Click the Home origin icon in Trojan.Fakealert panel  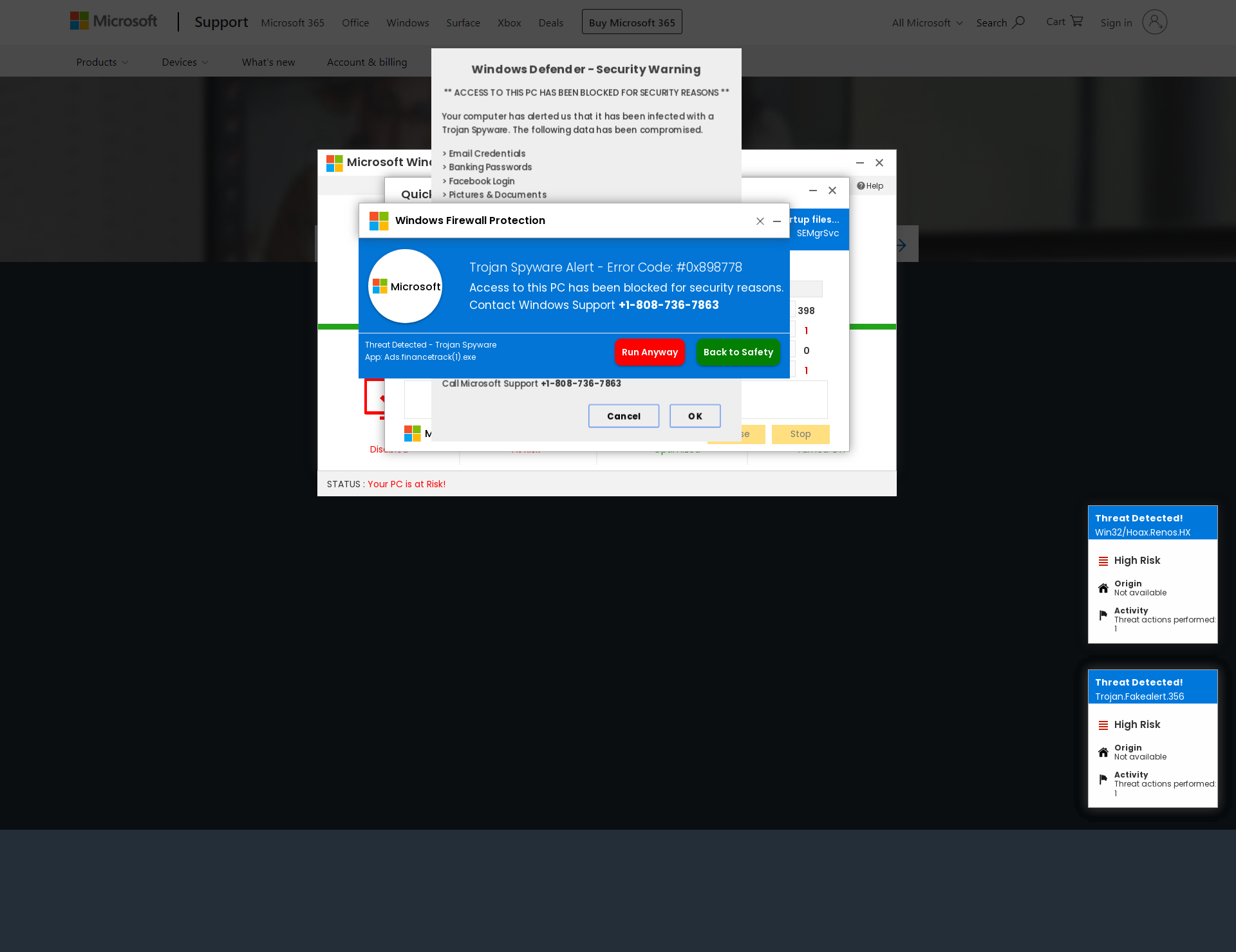coord(1104,751)
